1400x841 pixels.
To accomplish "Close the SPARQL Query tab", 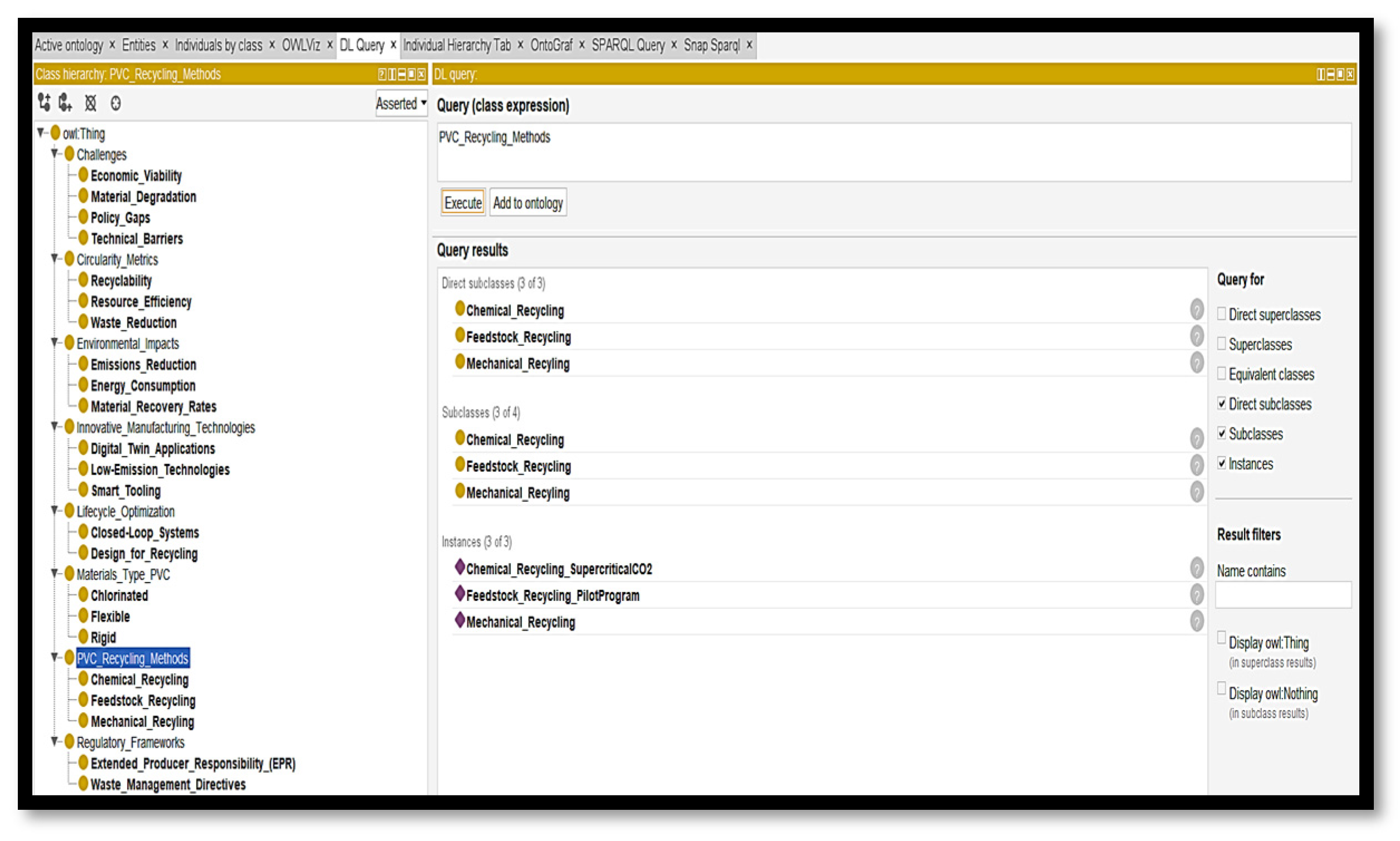I will point(674,45).
